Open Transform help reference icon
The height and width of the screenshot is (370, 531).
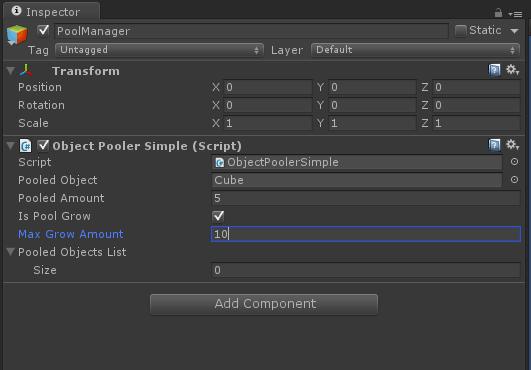pyautogui.click(x=494, y=70)
